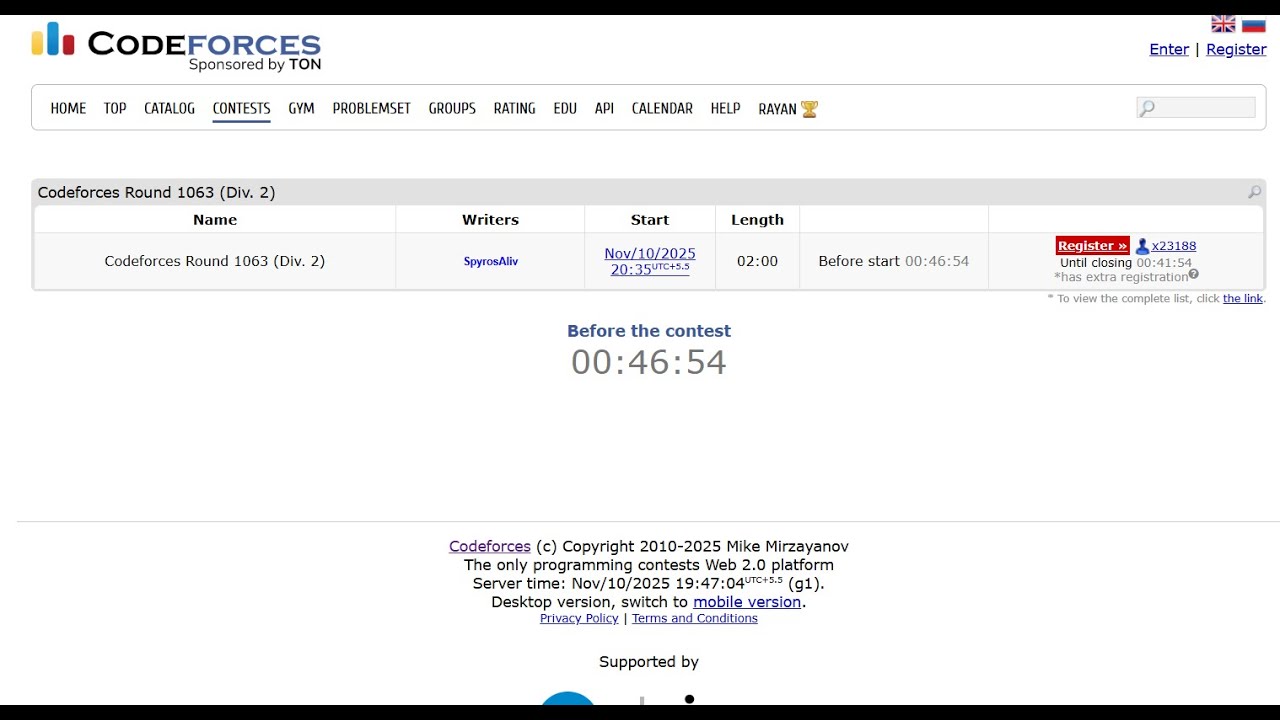Click the 'Before start 00:46:54' cell
This screenshot has width=1280, height=720.
(894, 261)
